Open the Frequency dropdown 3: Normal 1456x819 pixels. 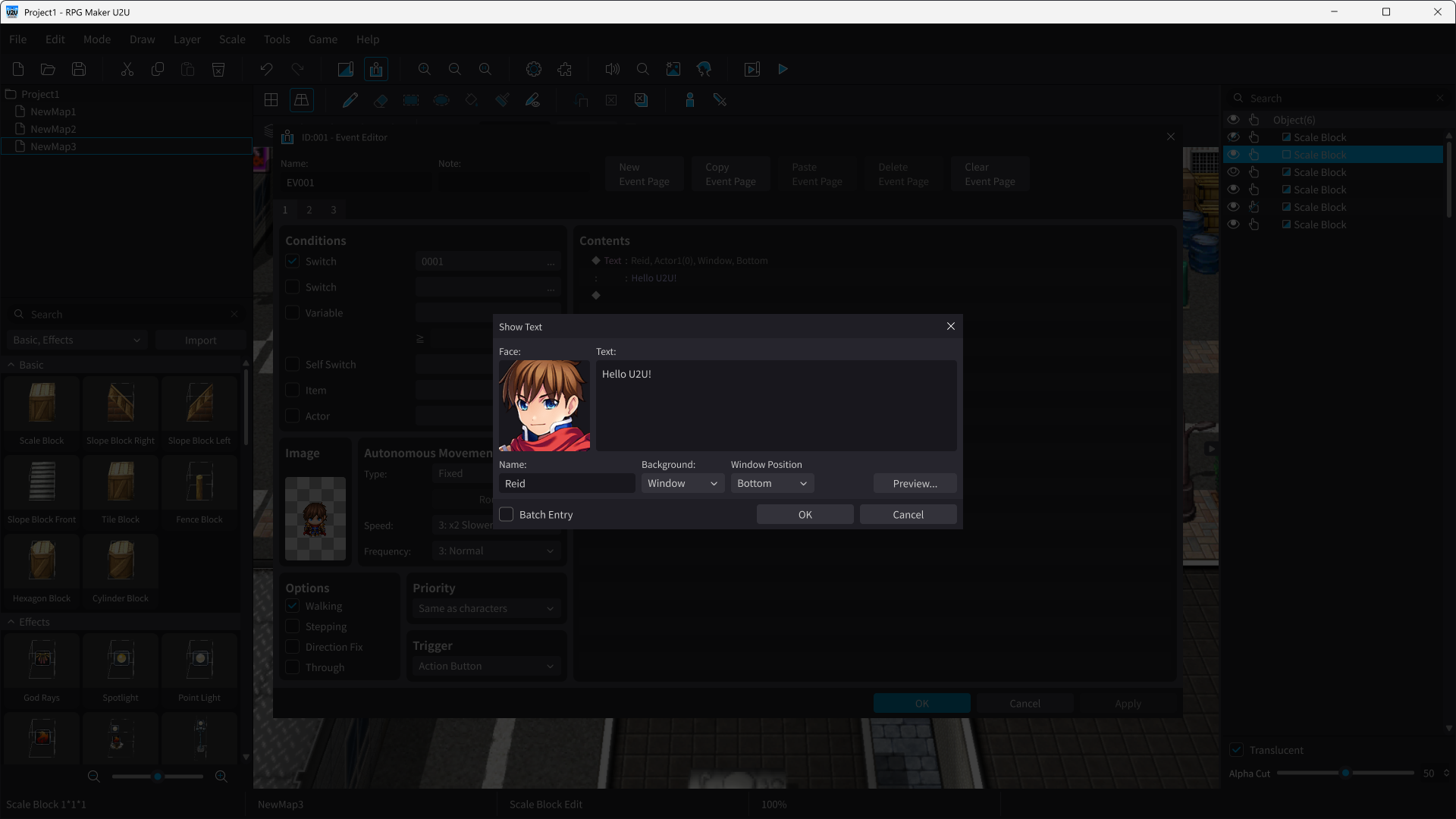click(496, 551)
